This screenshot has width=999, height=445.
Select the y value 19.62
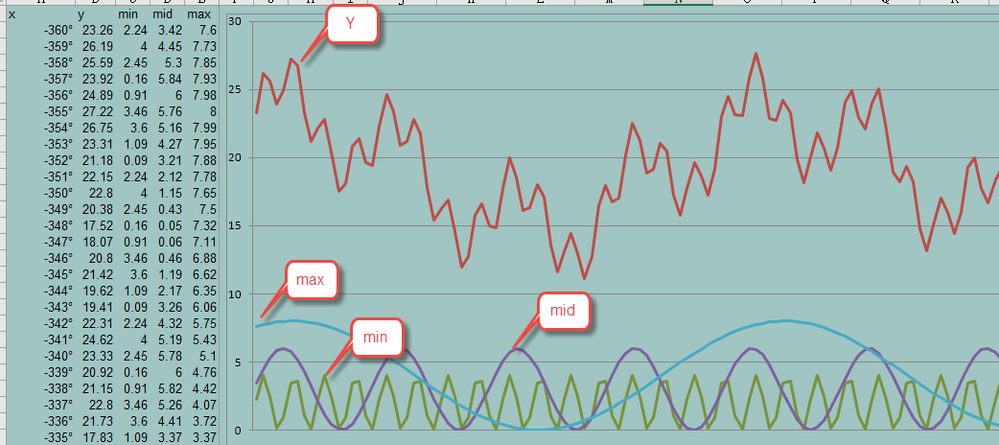click(98, 291)
